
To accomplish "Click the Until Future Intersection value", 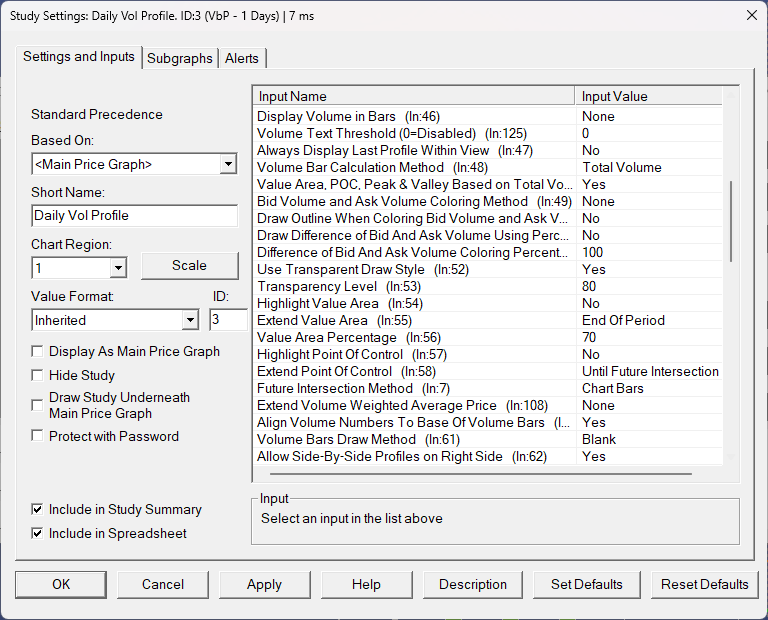I will click(648, 371).
